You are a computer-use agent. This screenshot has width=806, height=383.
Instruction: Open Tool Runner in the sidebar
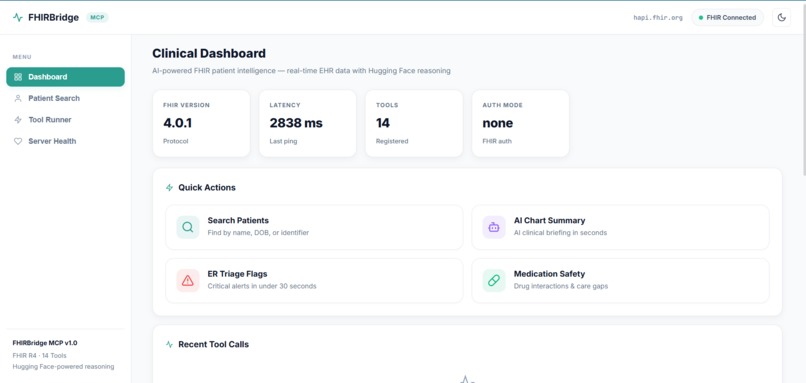[65, 120]
